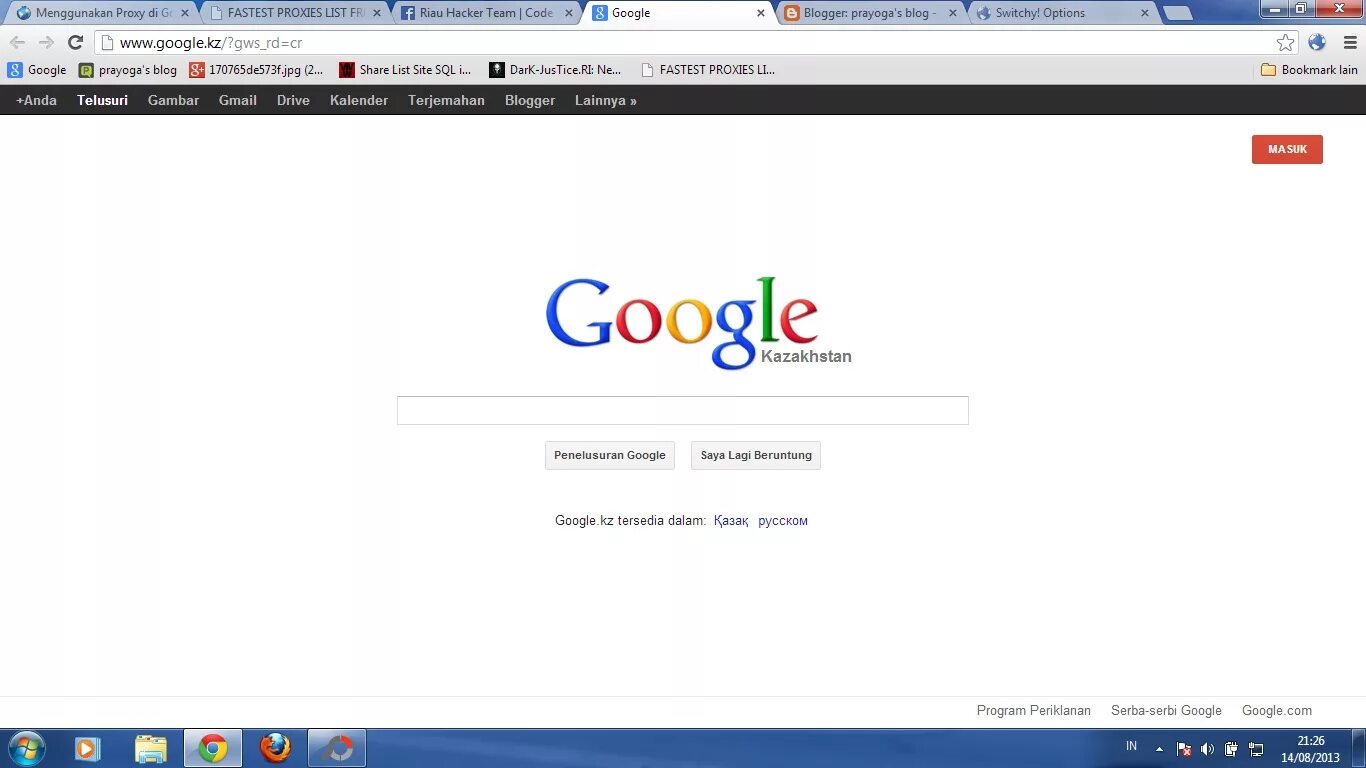Go to Google.com footer link
This screenshot has width=1366, height=768.
click(1277, 710)
